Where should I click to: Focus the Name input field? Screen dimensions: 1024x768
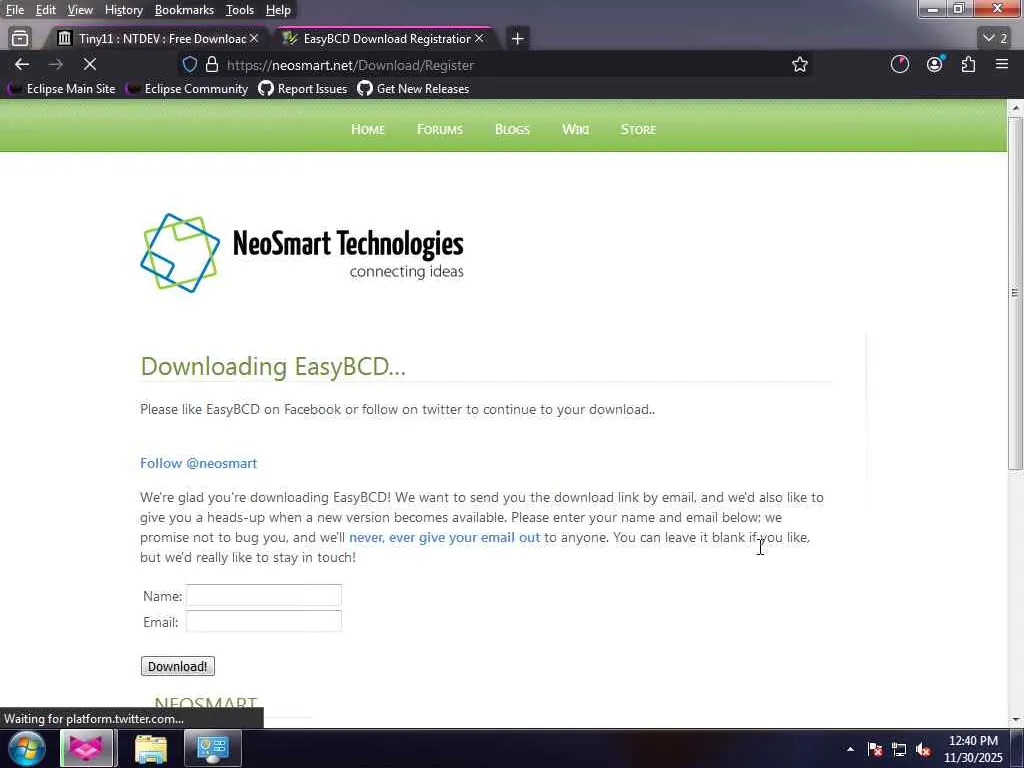[264, 595]
